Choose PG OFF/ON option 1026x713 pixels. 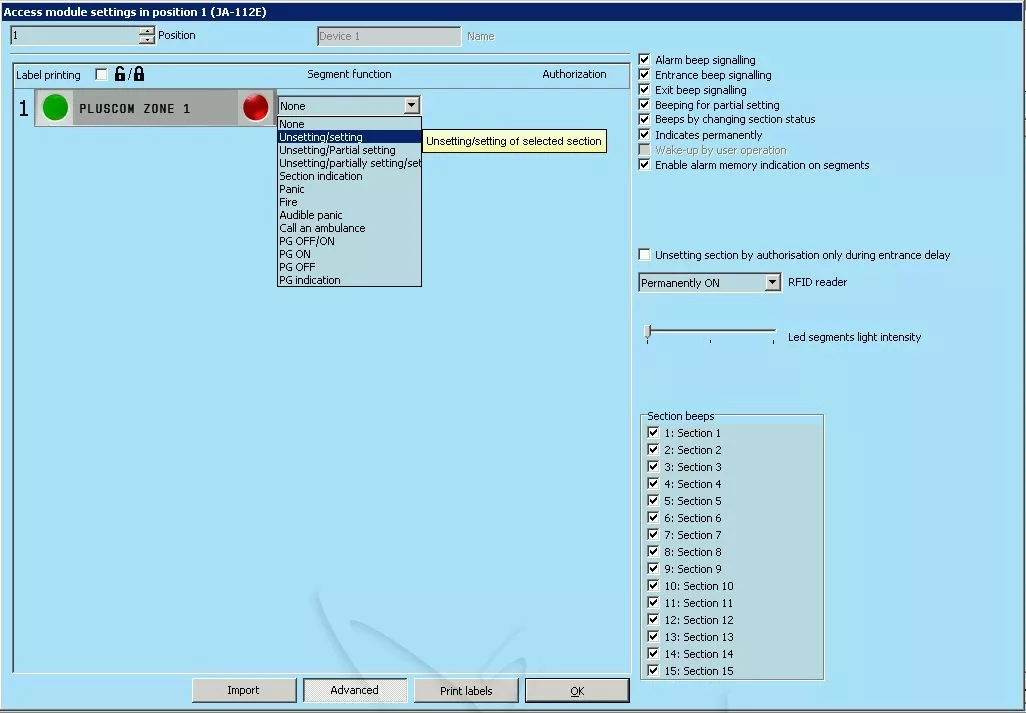349,241
